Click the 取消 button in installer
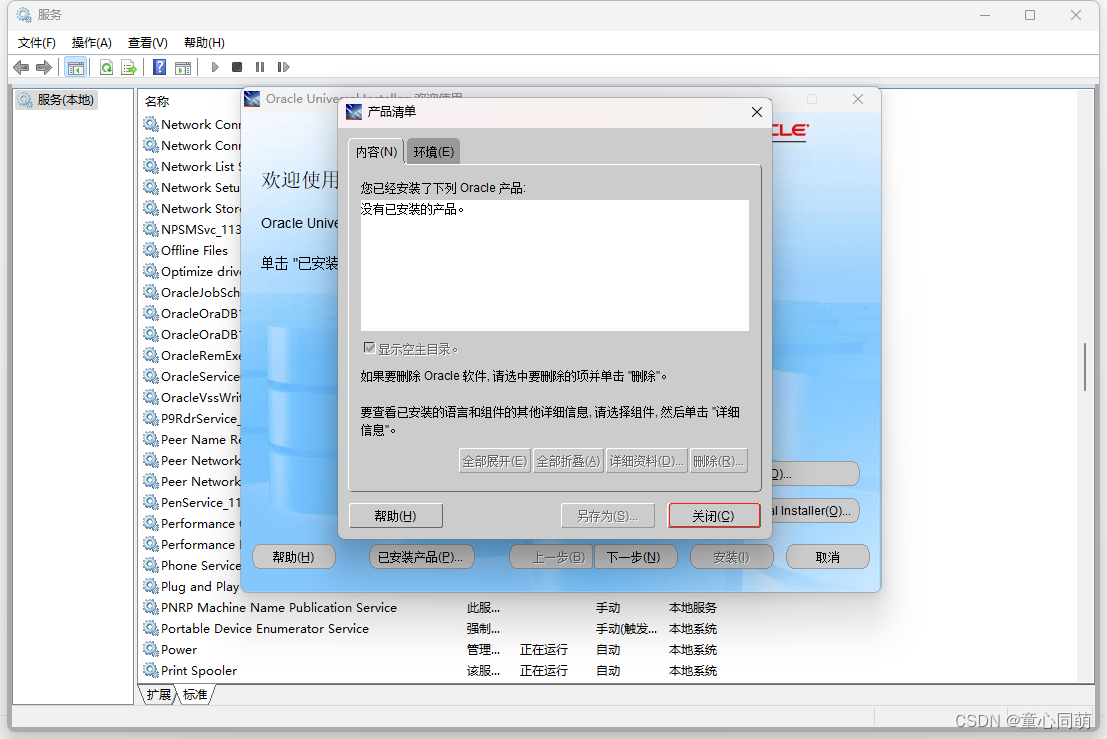Viewport: 1107px width, 739px height. (x=827, y=557)
